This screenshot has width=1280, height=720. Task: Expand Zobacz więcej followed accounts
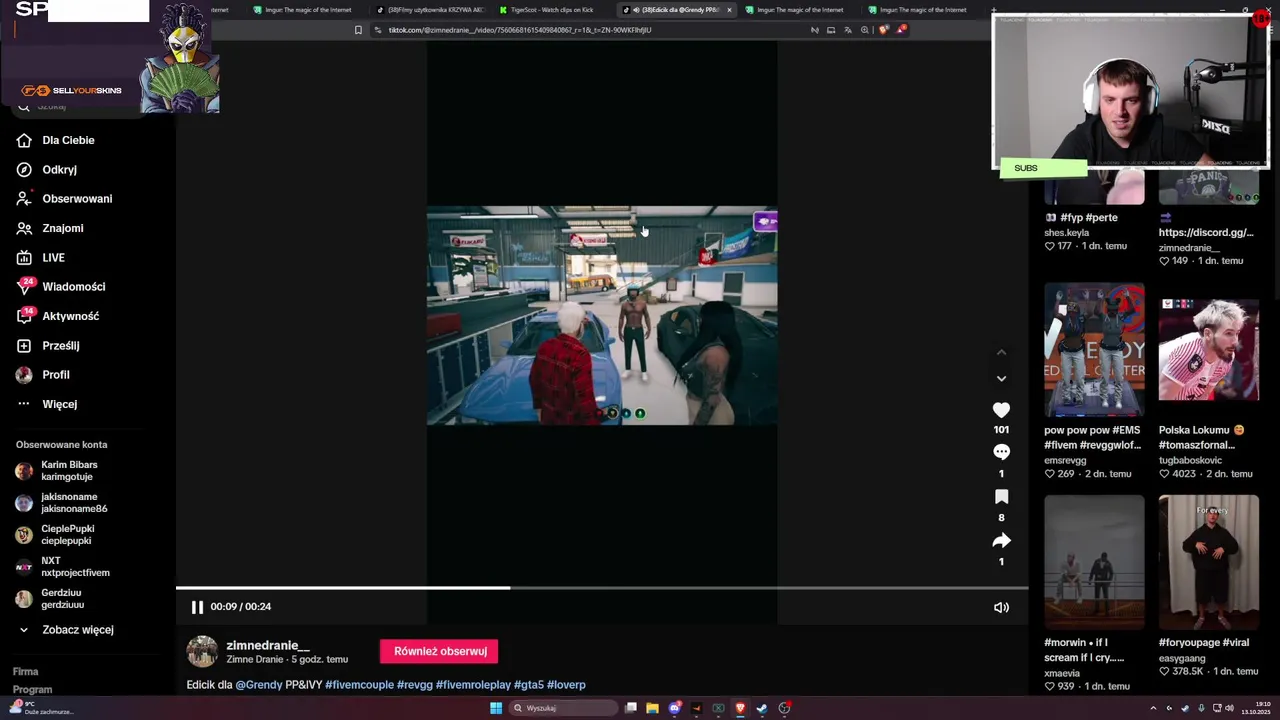[x=65, y=630]
